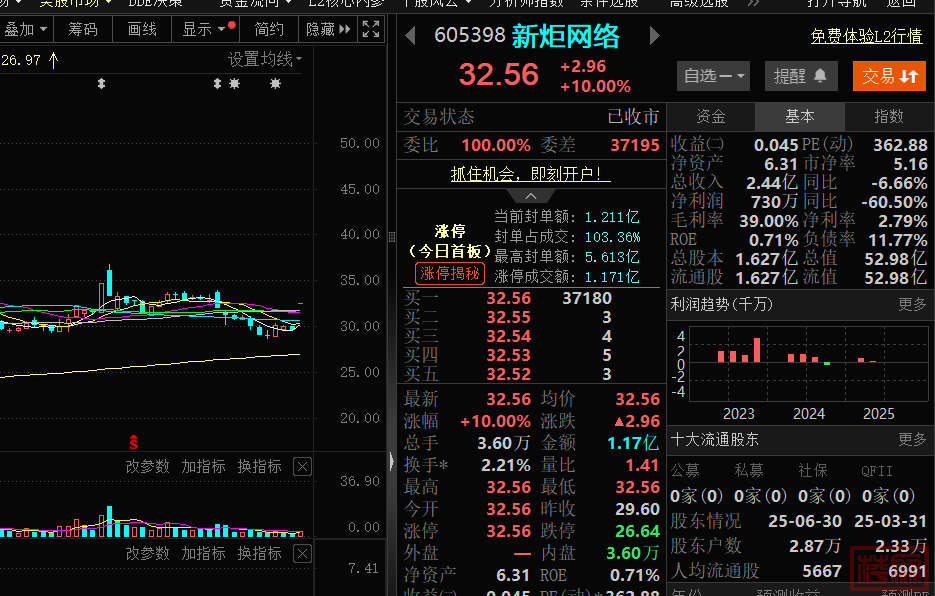The height and width of the screenshot is (596, 935).
Task: Switch to the 指数 tab
Action: [x=889, y=116]
